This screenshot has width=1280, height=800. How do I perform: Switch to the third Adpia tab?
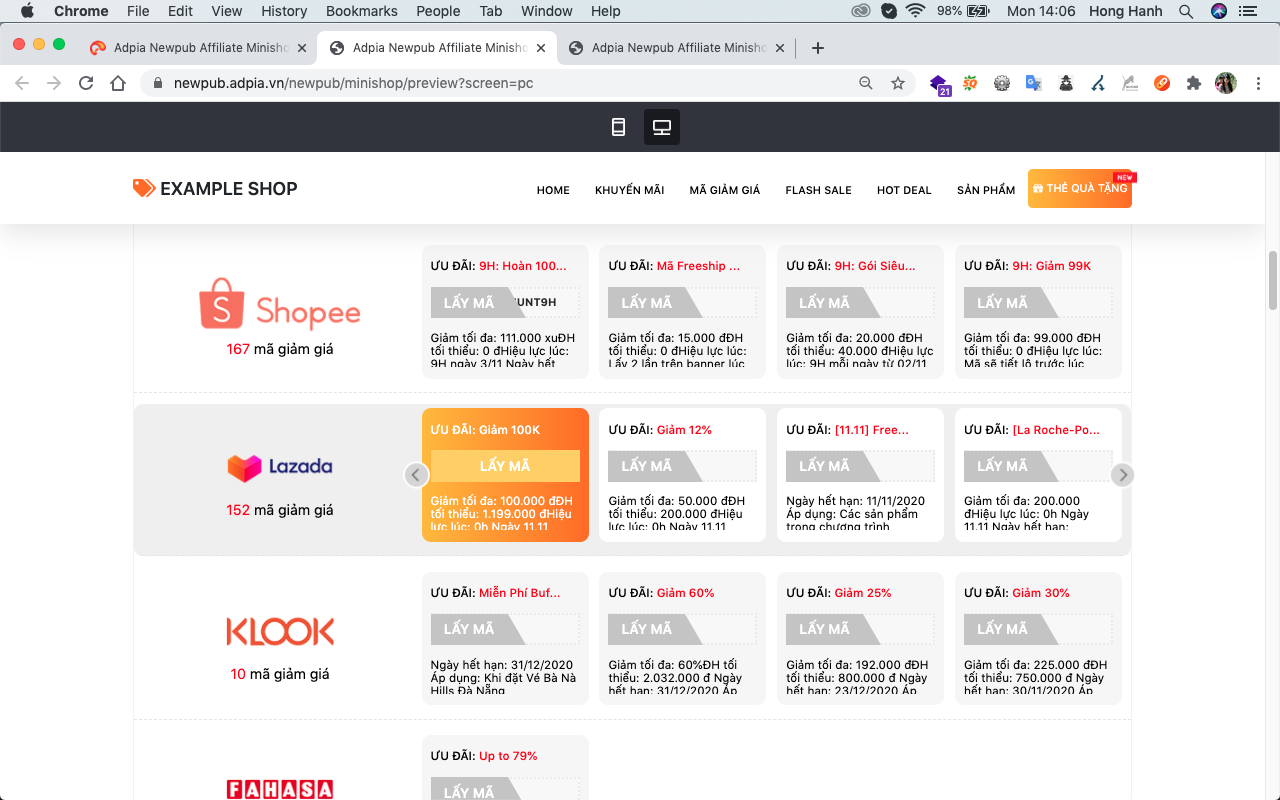click(677, 47)
